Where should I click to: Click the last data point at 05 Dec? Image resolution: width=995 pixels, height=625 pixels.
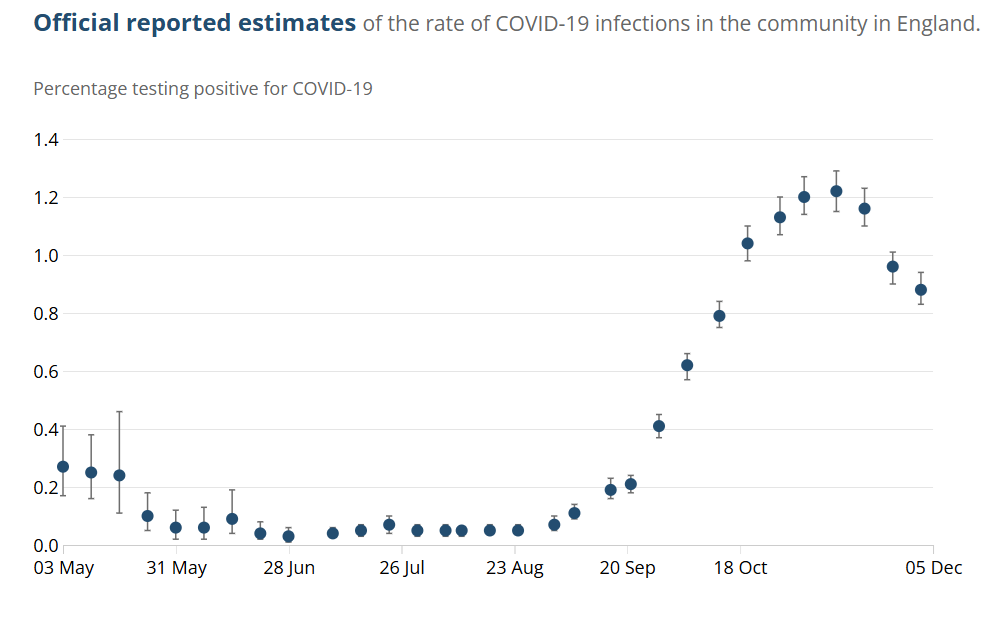click(x=921, y=290)
